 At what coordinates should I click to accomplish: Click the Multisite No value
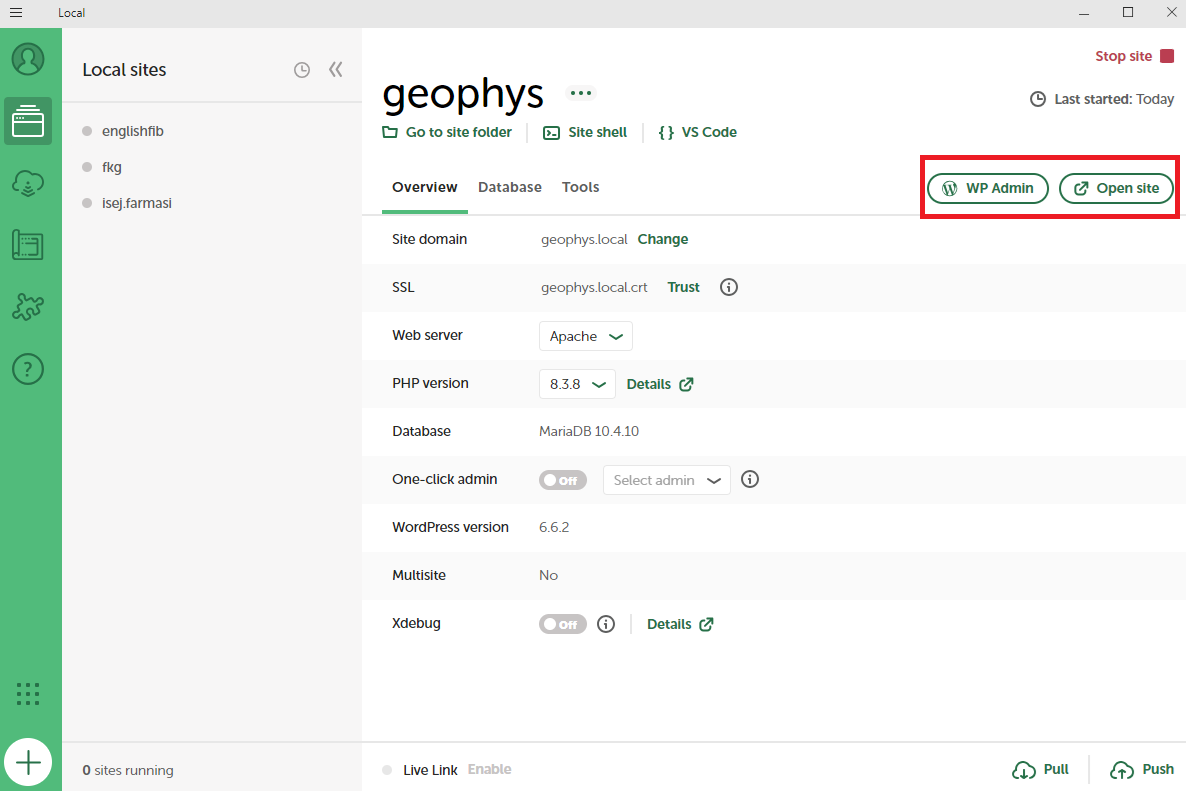548,575
